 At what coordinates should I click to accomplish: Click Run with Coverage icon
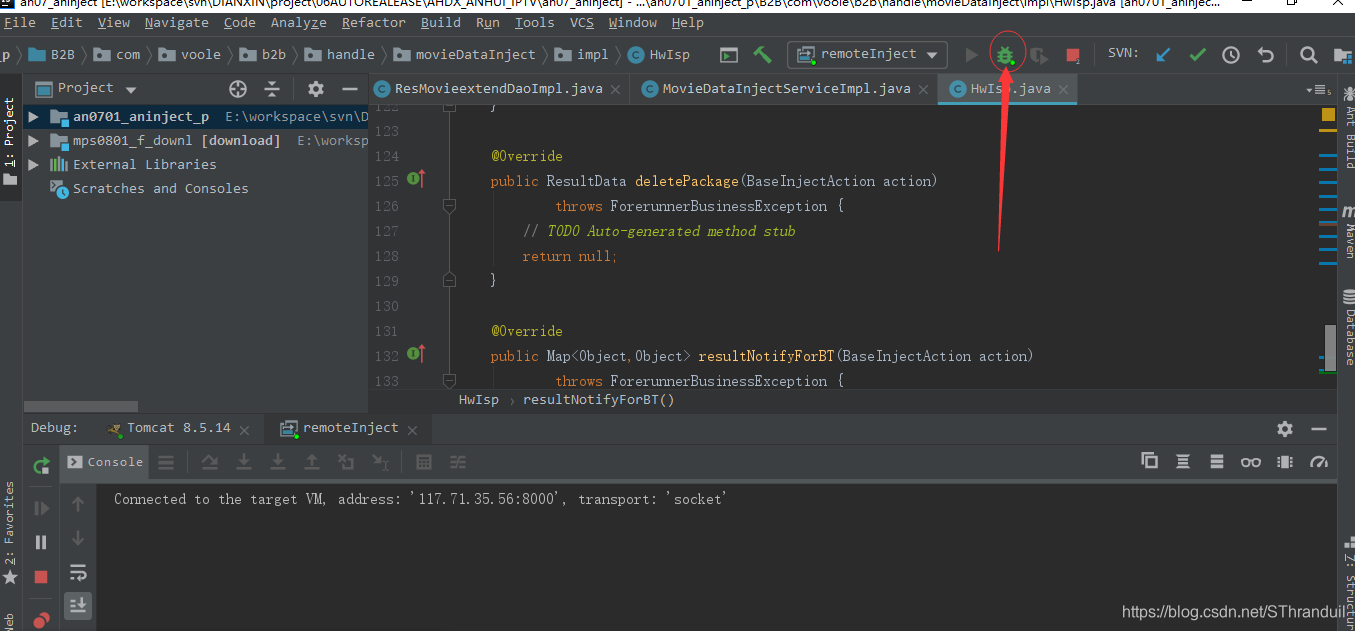tap(1039, 55)
